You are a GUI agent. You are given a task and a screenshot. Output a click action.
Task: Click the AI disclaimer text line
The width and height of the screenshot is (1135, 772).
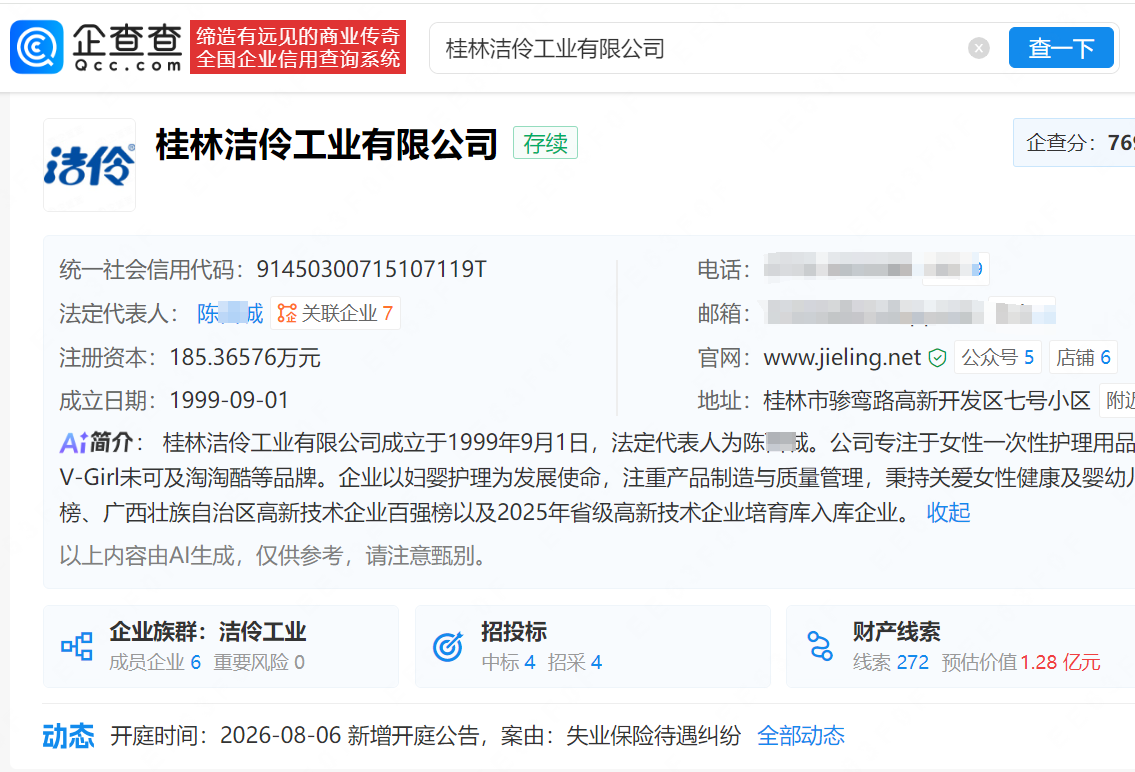click(x=272, y=556)
